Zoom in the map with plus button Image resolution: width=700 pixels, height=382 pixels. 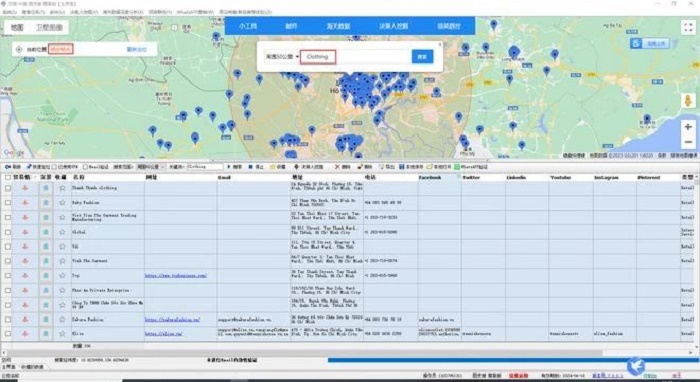[x=688, y=127]
